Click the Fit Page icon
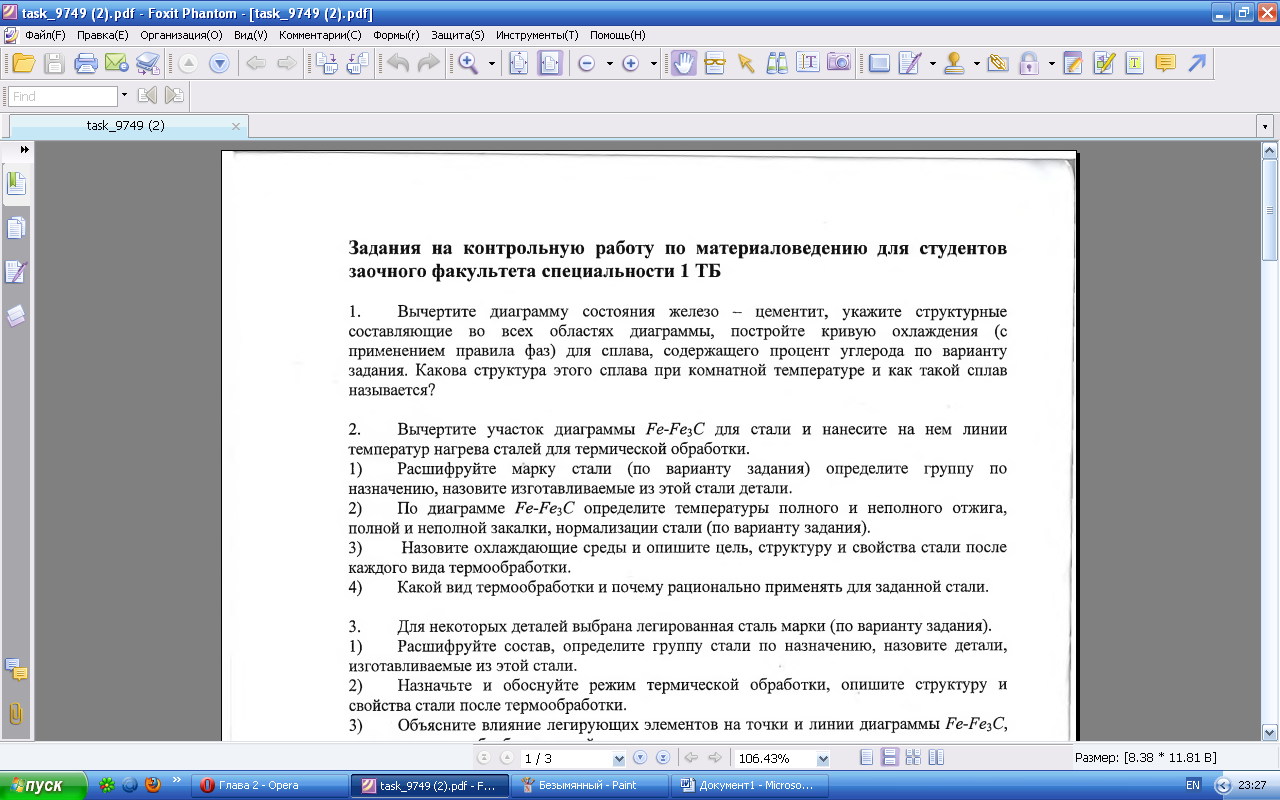The width and height of the screenshot is (1280, 800). pos(519,63)
